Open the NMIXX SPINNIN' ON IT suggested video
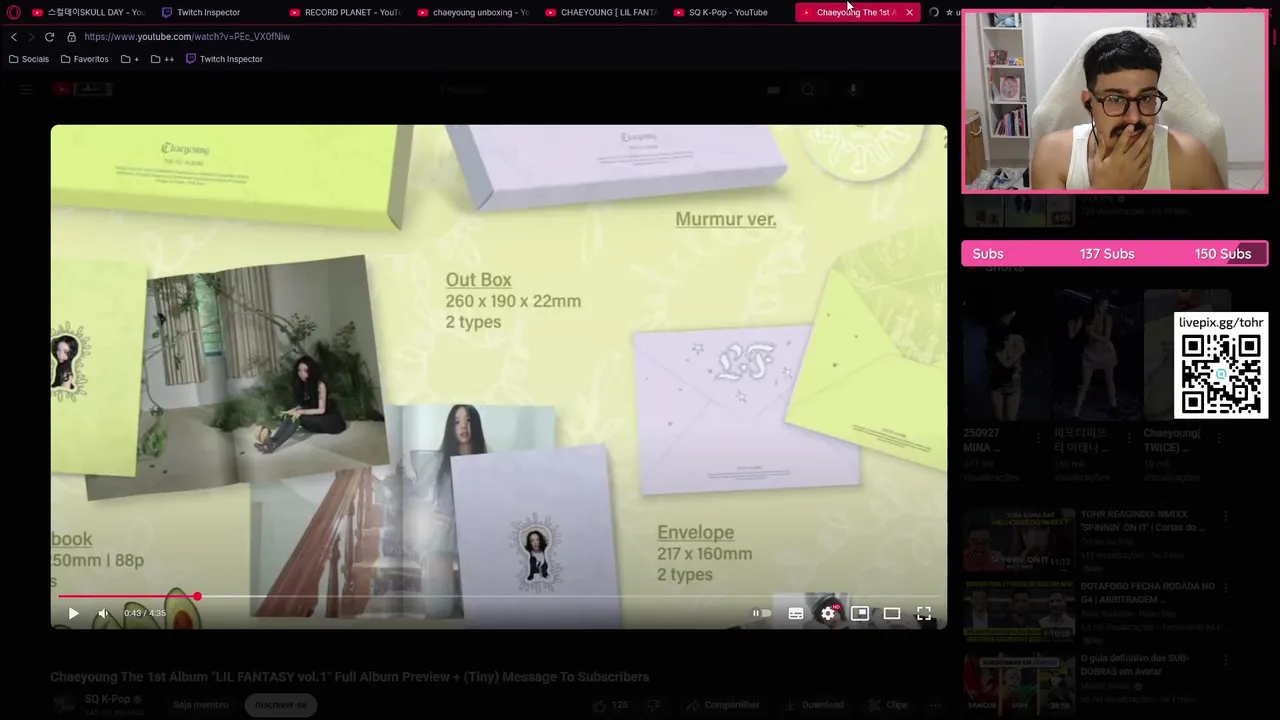Screen dimensions: 1280x720 (x=1095, y=541)
